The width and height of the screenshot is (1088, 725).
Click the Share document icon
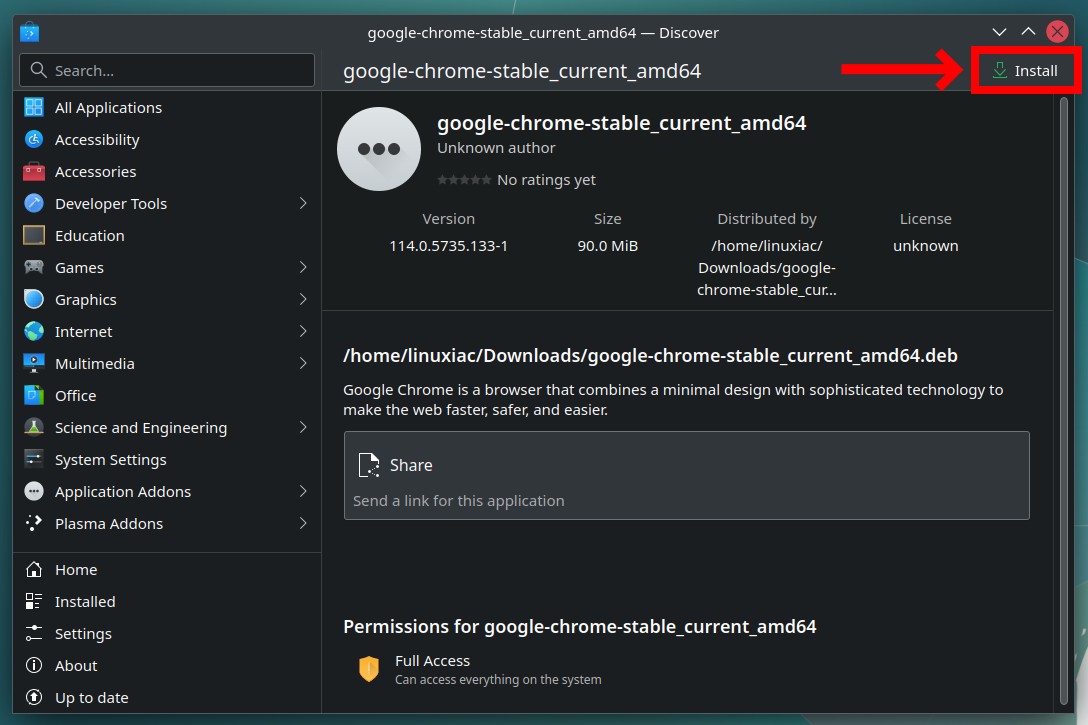(x=368, y=465)
